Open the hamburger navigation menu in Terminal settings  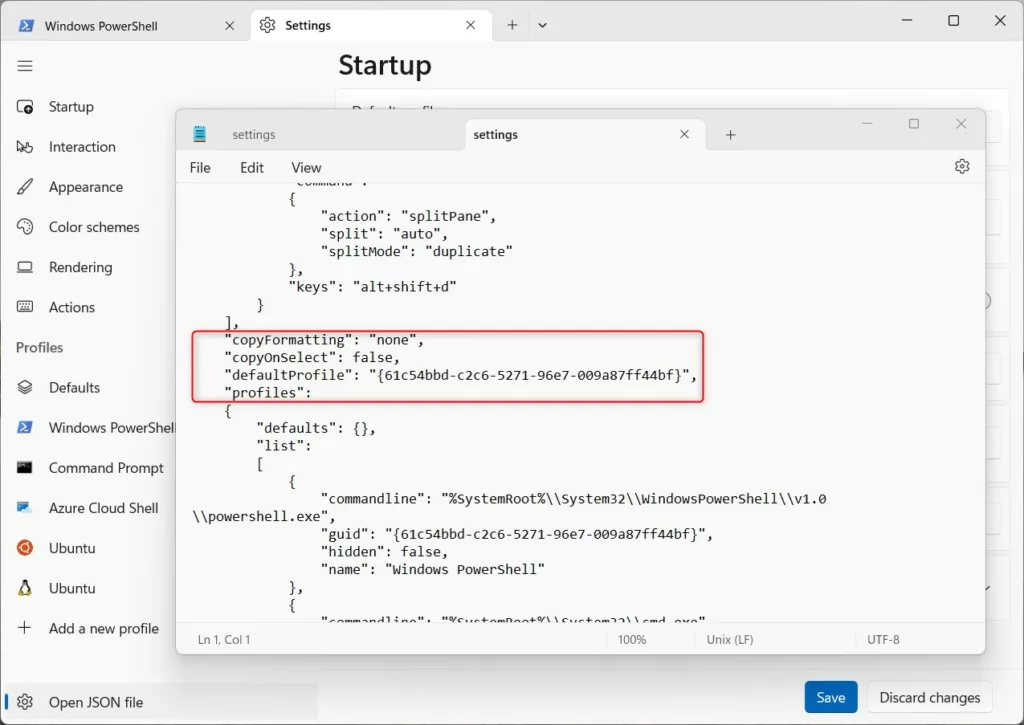(25, 66)
